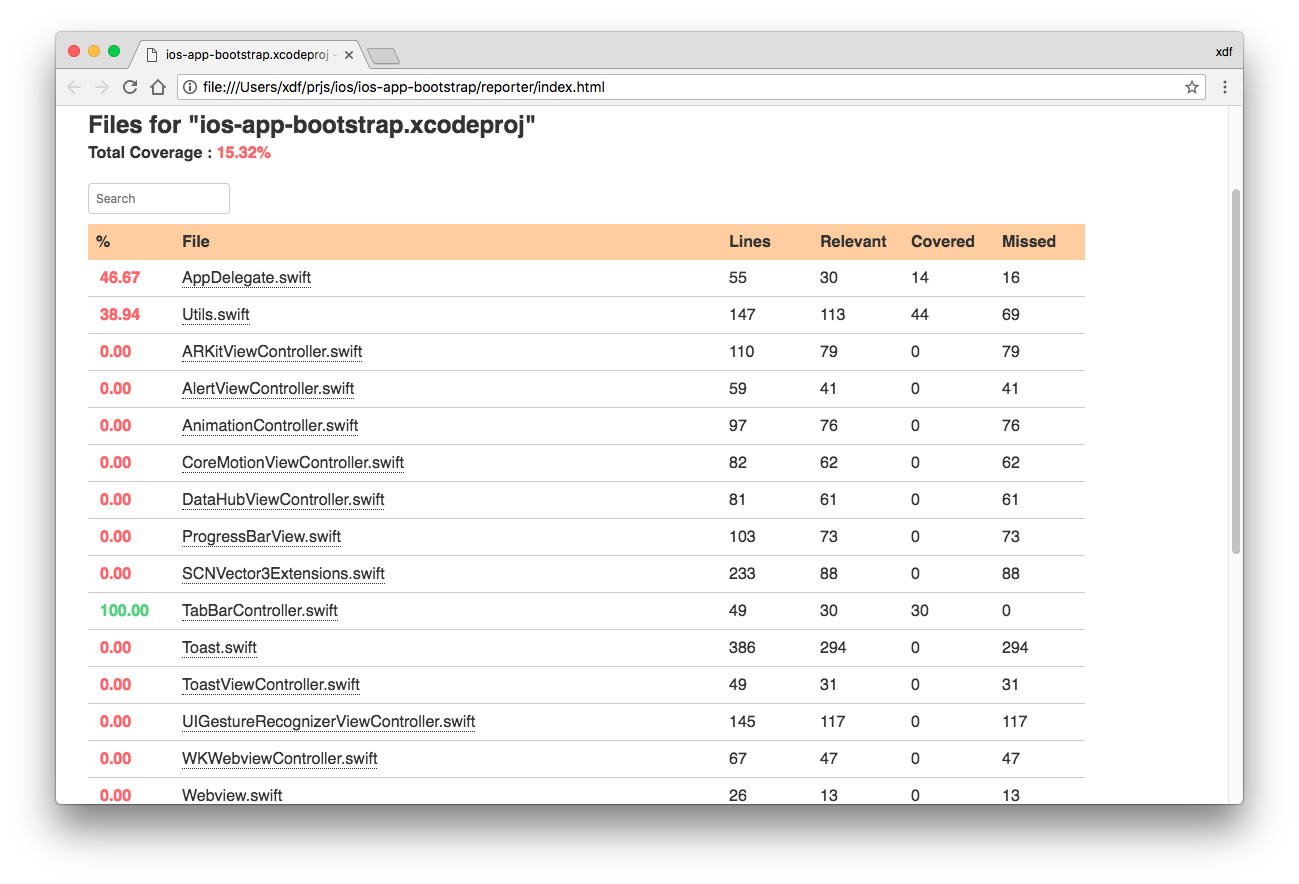1299x884 pixels.
Task: Close the ios-app-bootstrap.xcodeproj tab
Action: 348,55
